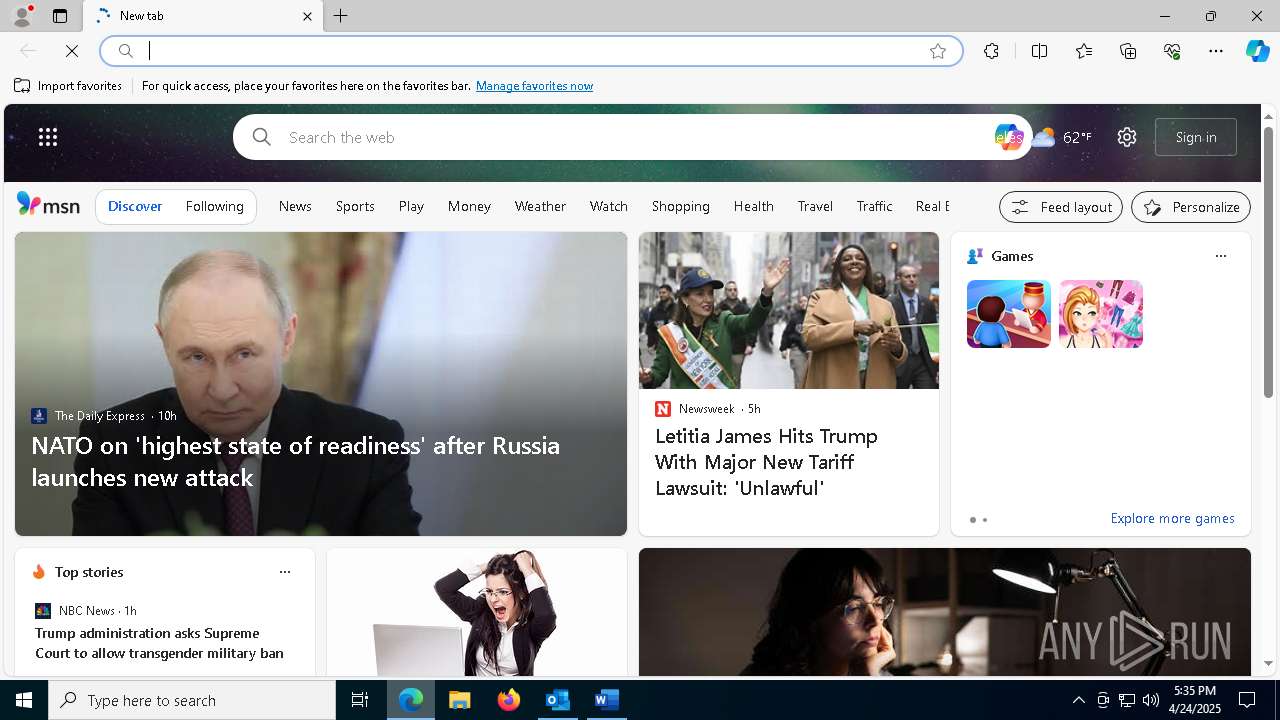Click the Personalize button

[1191, 207]
